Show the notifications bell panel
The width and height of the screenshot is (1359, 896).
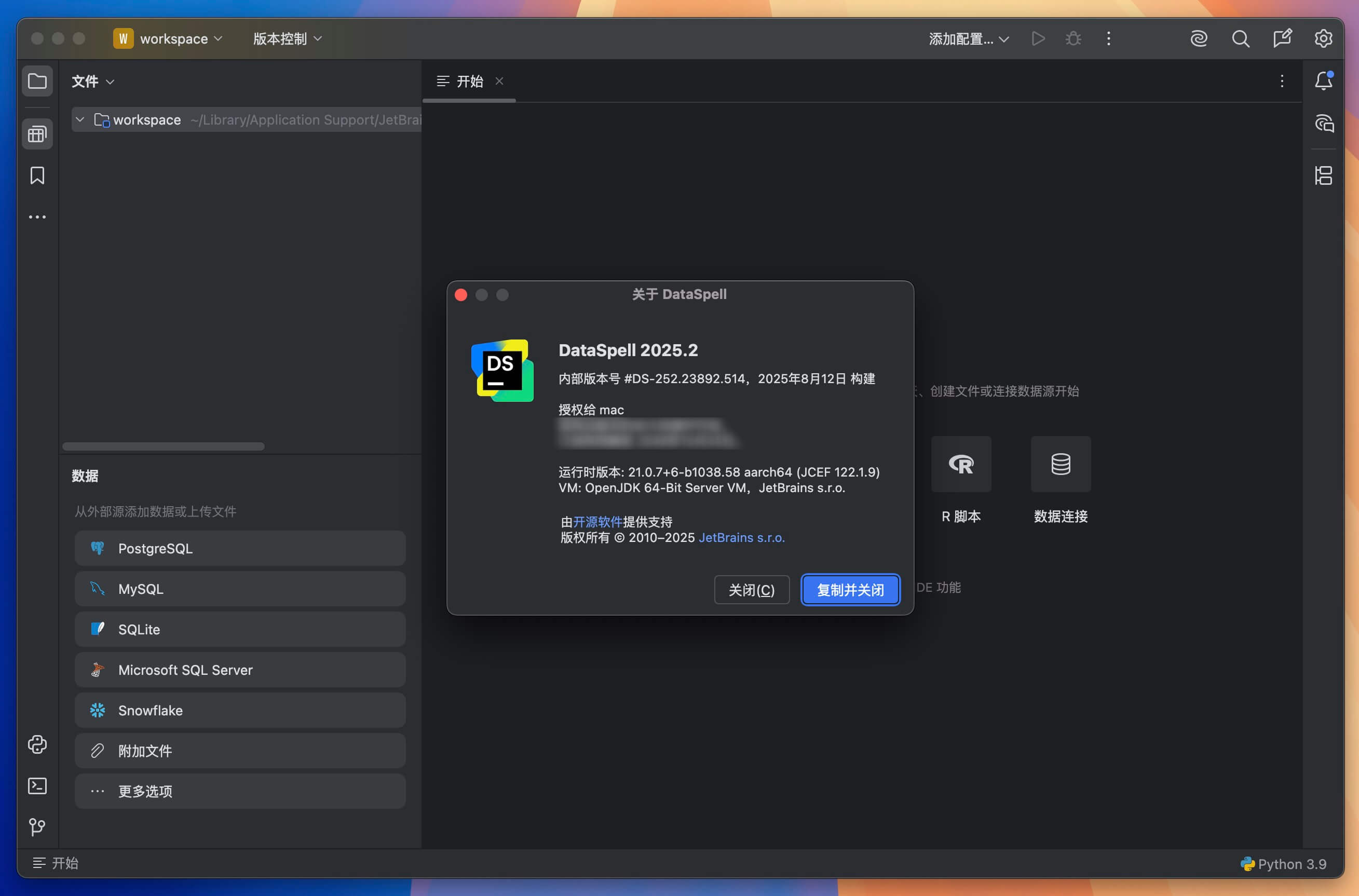[1323, 81]
